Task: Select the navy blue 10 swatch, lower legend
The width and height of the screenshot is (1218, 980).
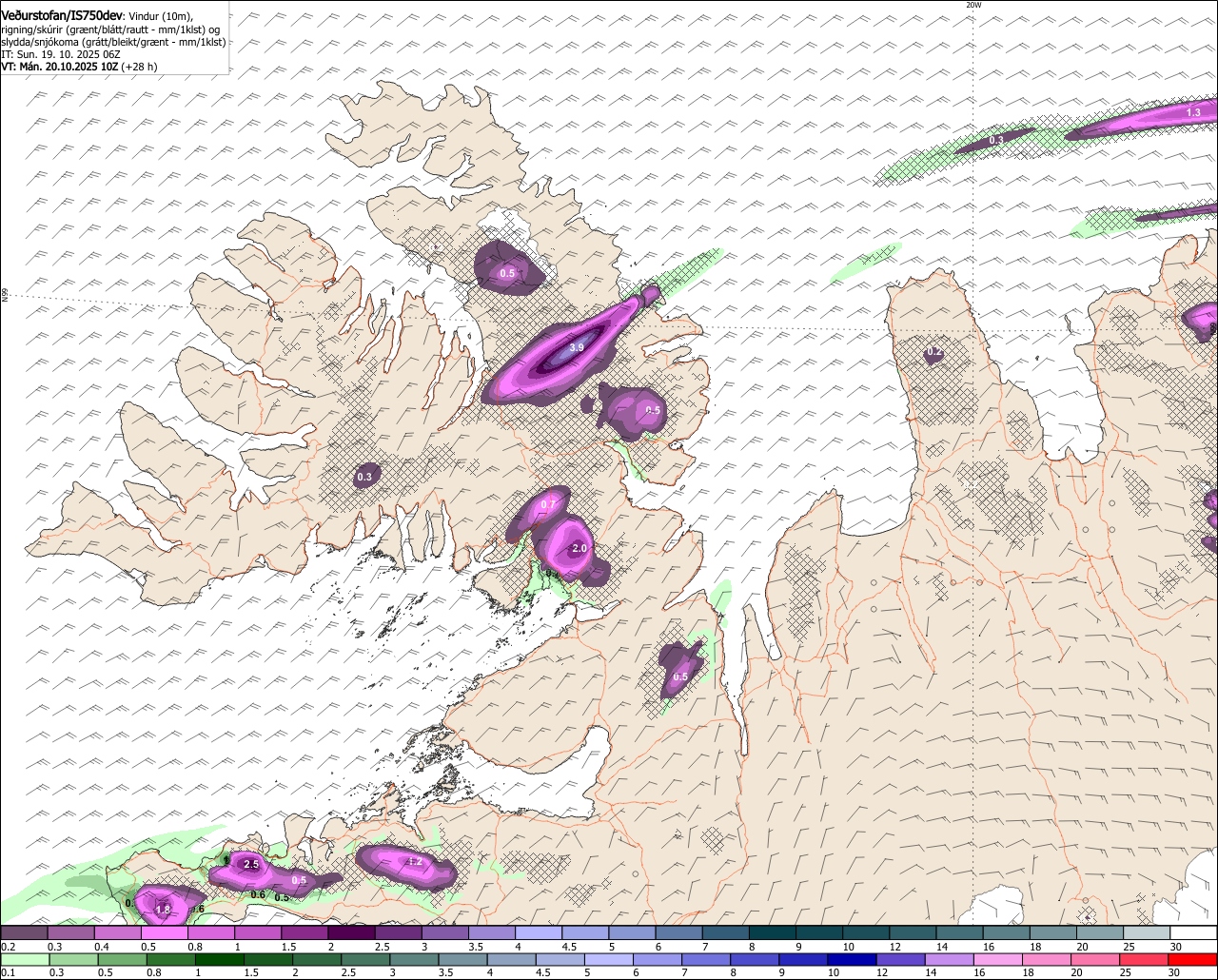Action: pos(853,960)
